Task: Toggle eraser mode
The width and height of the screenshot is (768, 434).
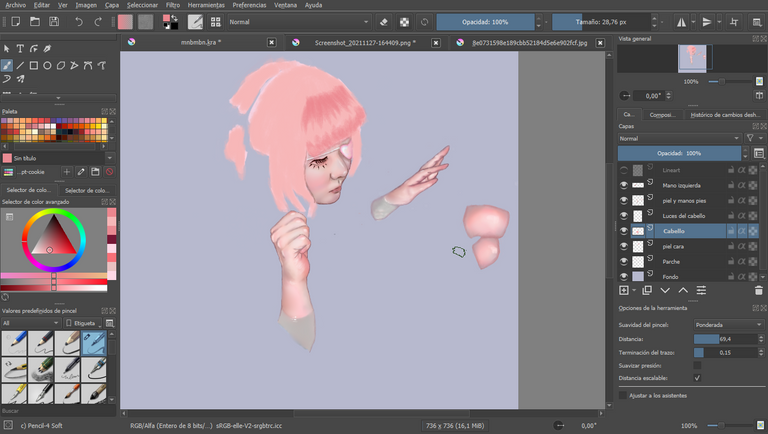Action: [384, 22]
